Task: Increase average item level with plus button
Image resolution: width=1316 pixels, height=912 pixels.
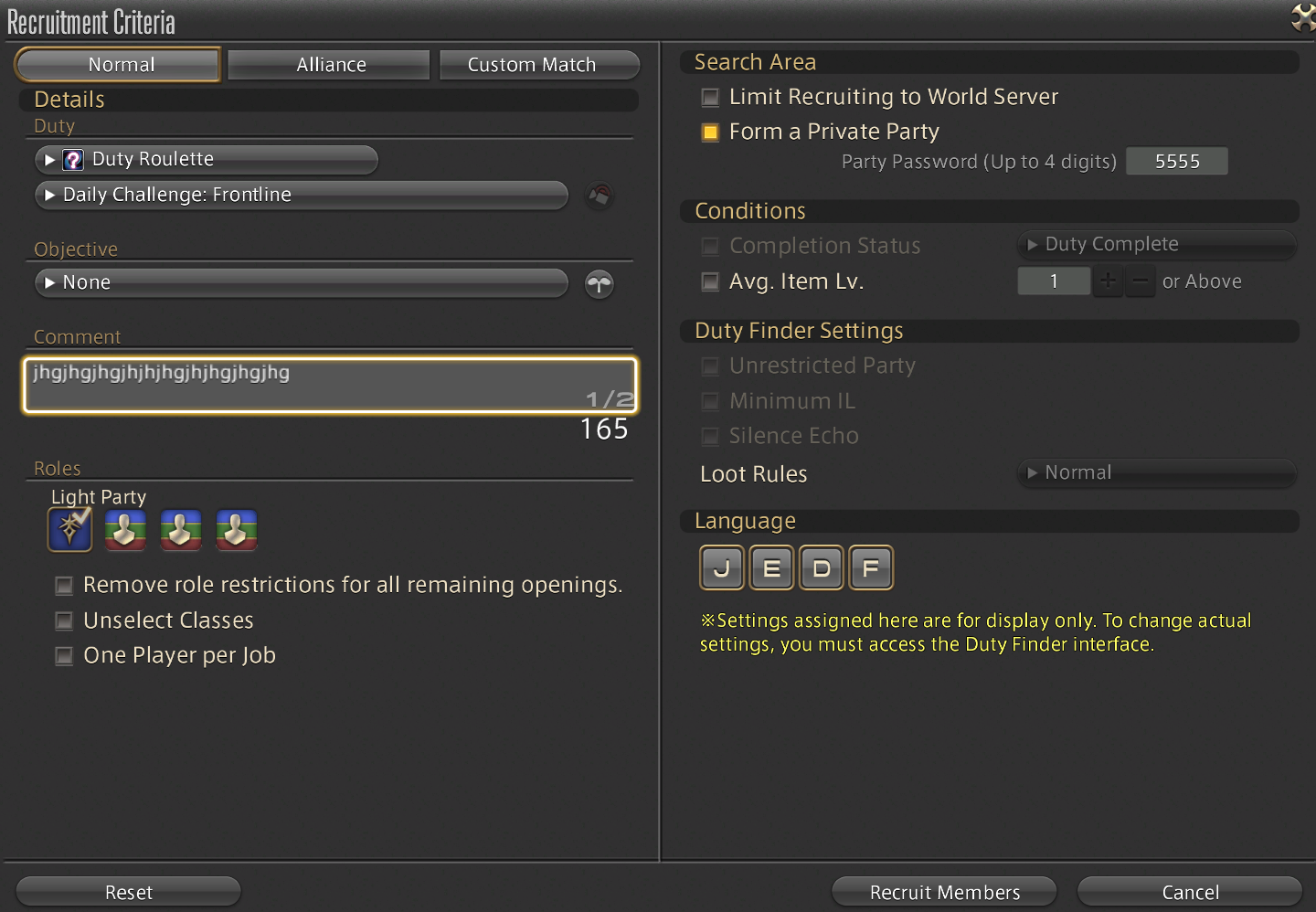Action: click(1108, 281)
